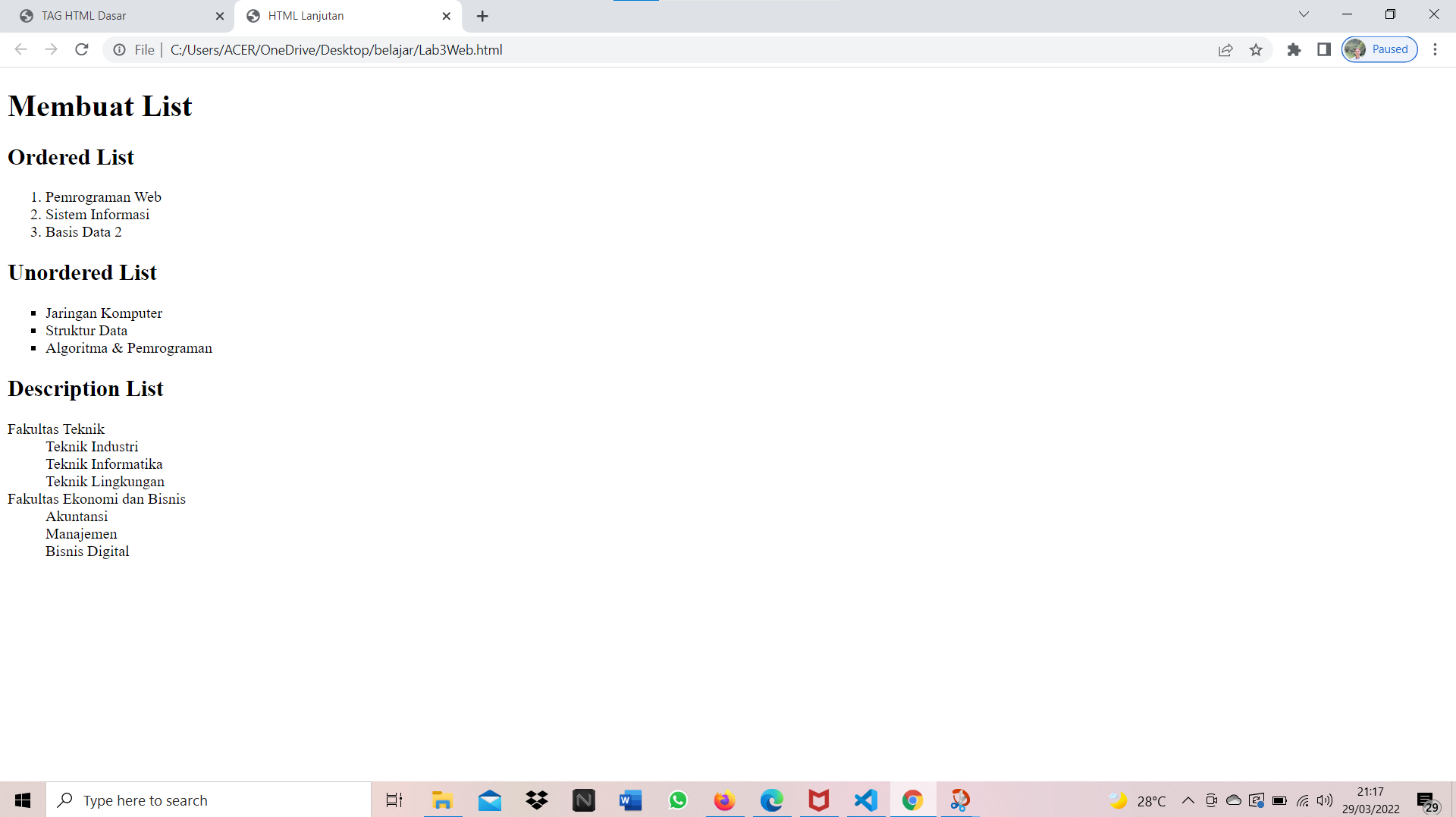Launch Visual Studio Code from the taskbar
The height and width of the screenshot is (817, 1456).
click(x=865, y=800)
